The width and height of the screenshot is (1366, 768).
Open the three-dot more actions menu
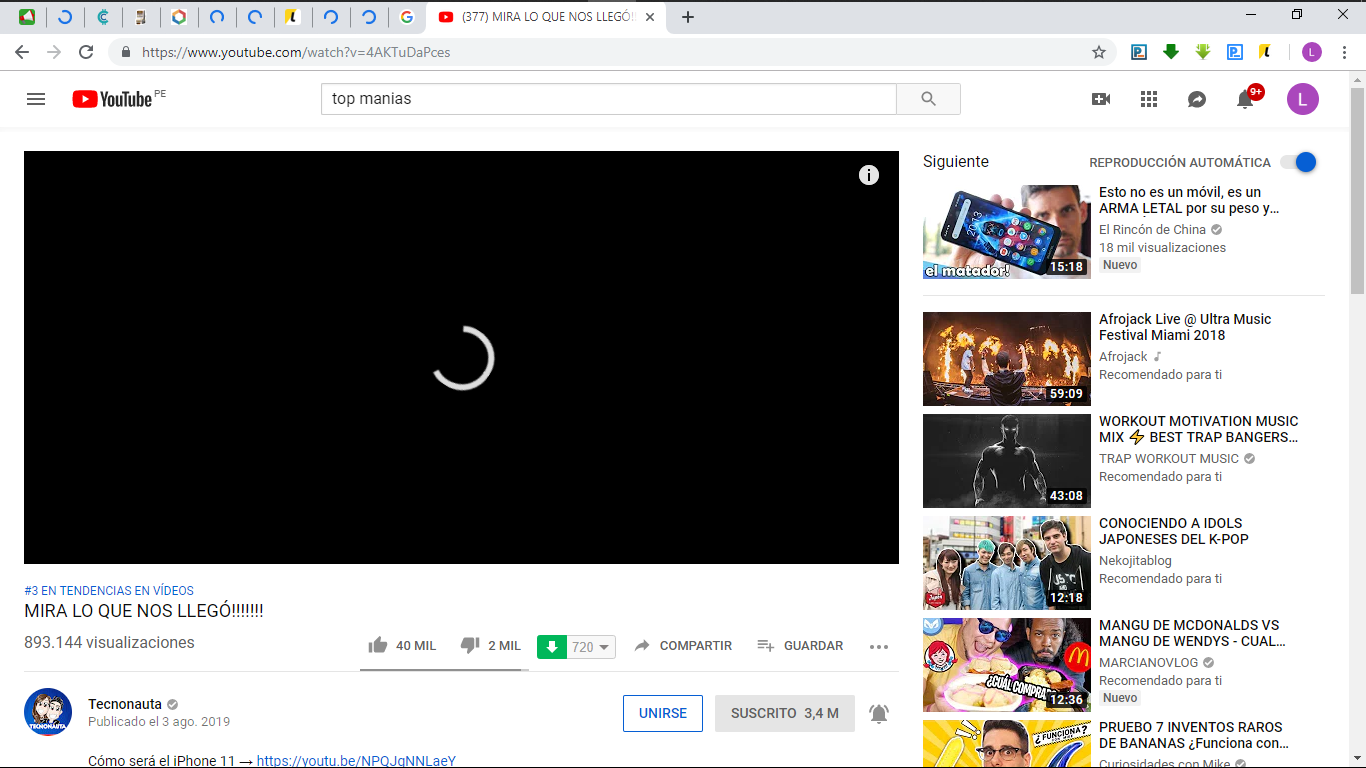click(879, 647)
